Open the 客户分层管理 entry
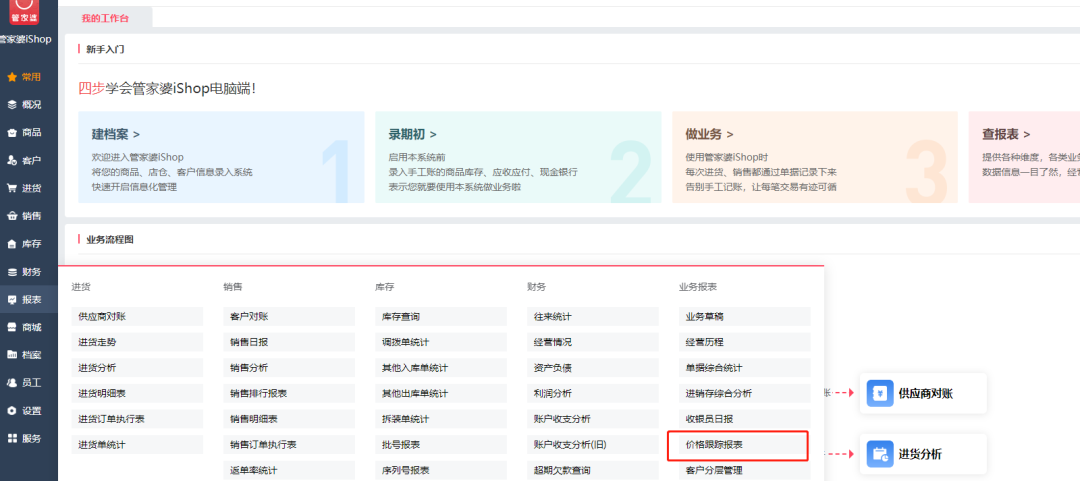The height and width of the screenshot is (481, 1080). [745, 470]
